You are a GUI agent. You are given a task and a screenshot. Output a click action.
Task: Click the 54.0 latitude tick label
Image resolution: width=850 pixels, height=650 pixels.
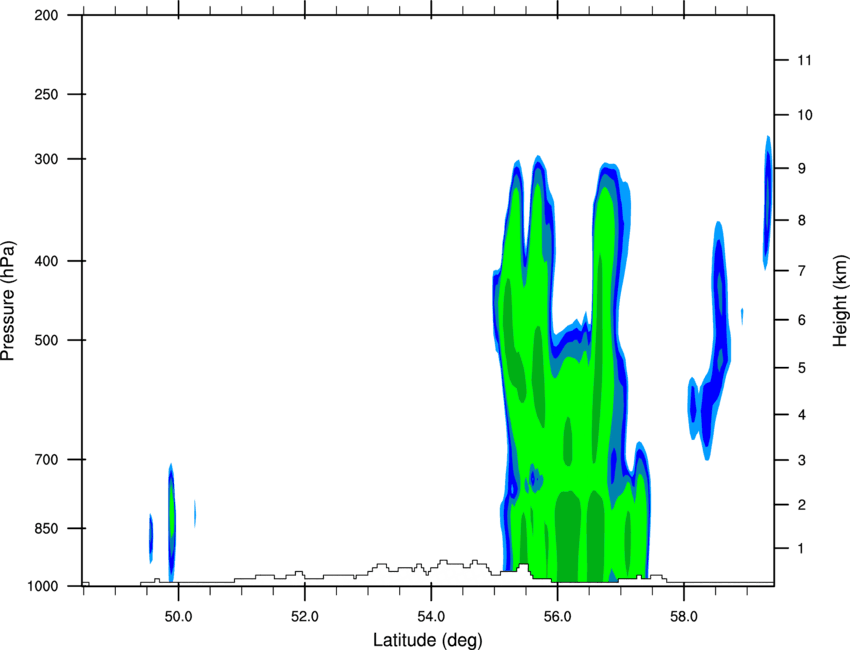(x=431, y=617)
